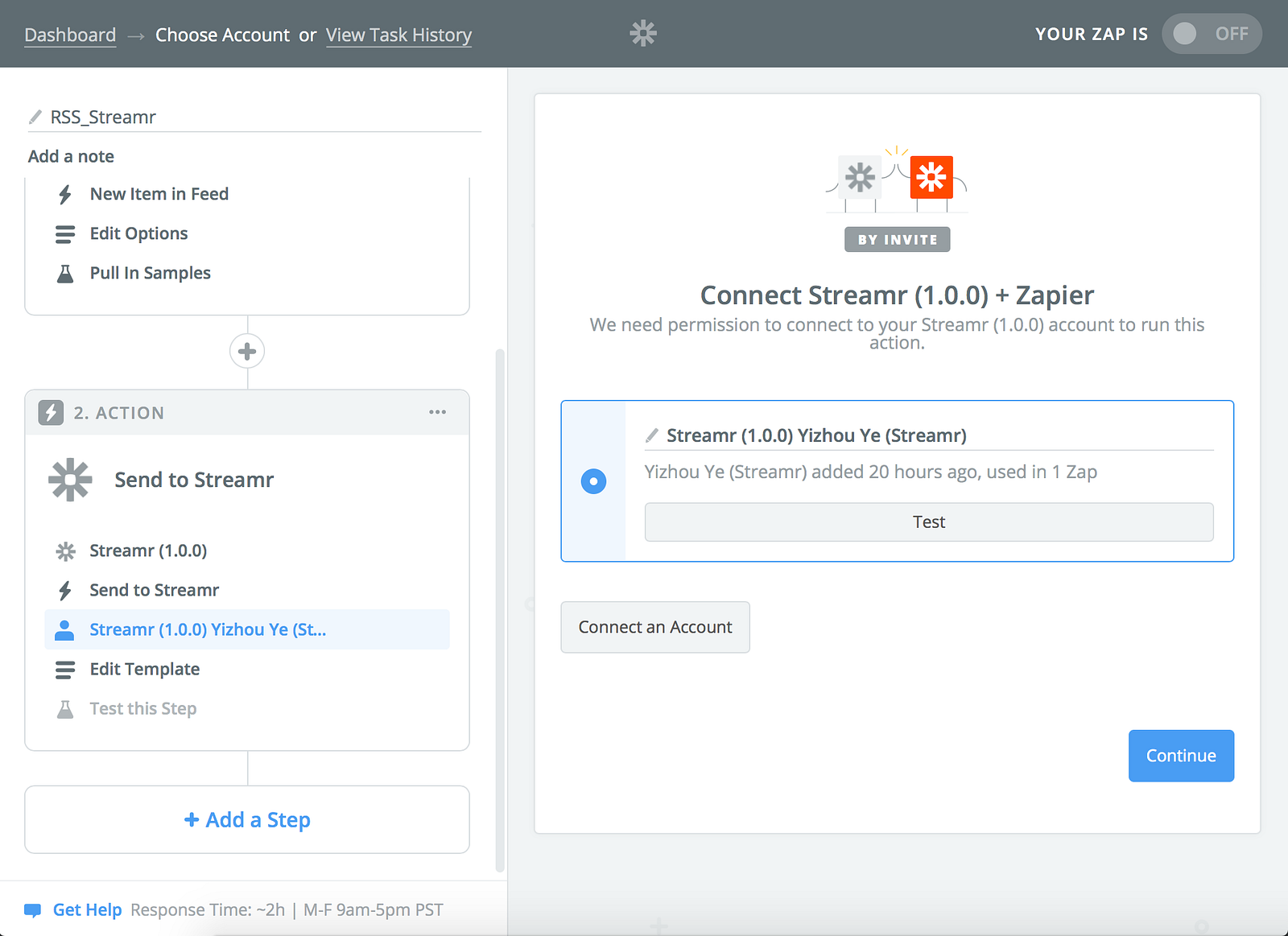
Task: Click the Zapier asterisk logo in header
Action: [x=643, y=33]
